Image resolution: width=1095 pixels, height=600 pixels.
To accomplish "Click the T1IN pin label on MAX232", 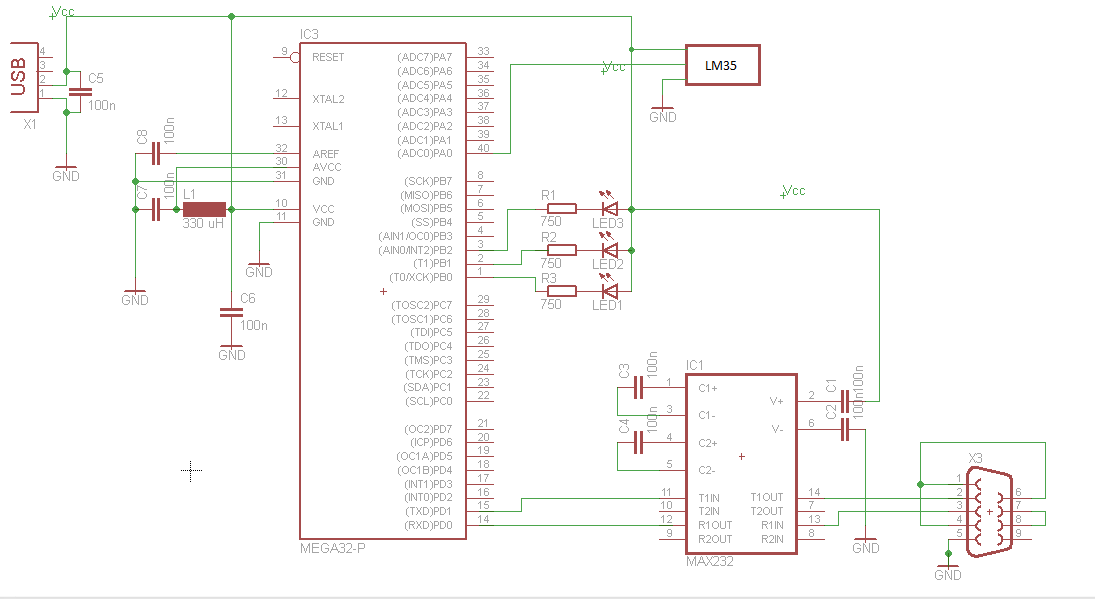I will 709,498.
